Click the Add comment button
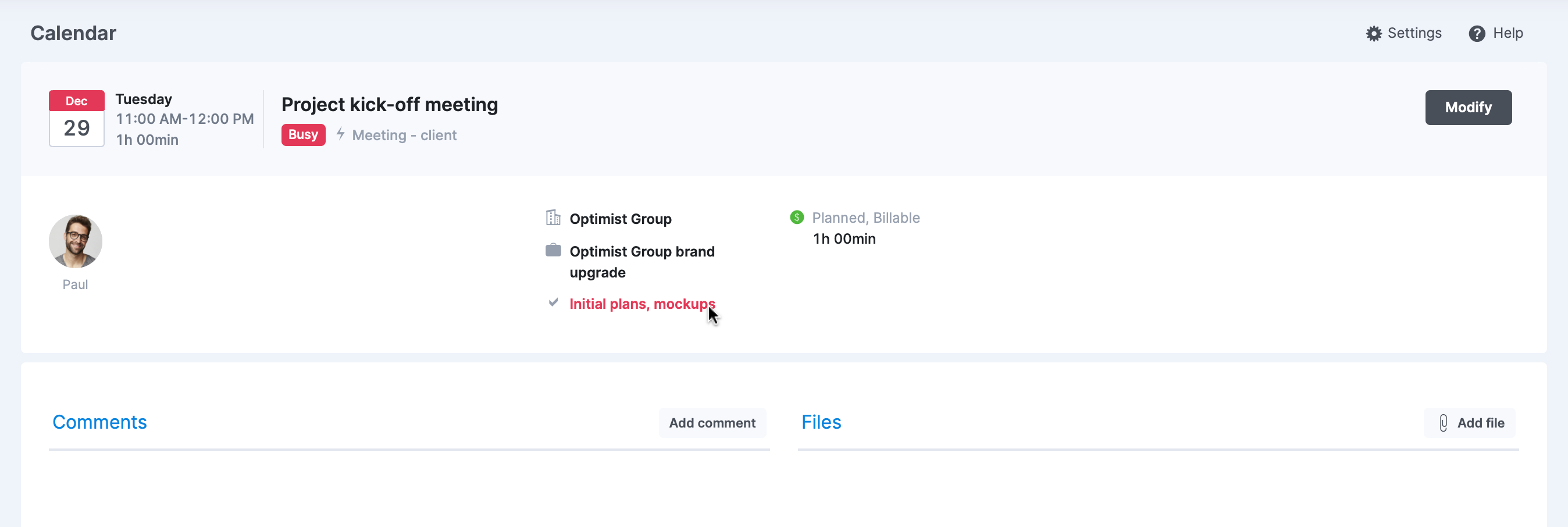 tap(711, 423)
